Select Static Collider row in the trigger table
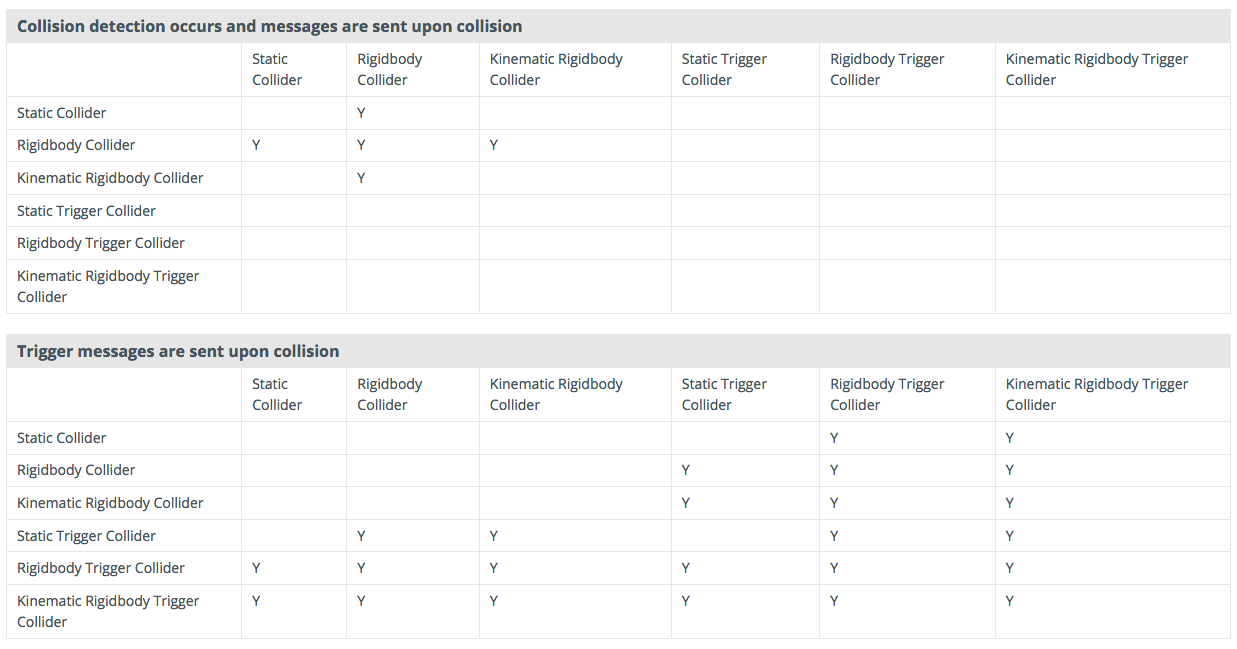The width and height of the screenshot is (1237, 649). tap(618, 438)
